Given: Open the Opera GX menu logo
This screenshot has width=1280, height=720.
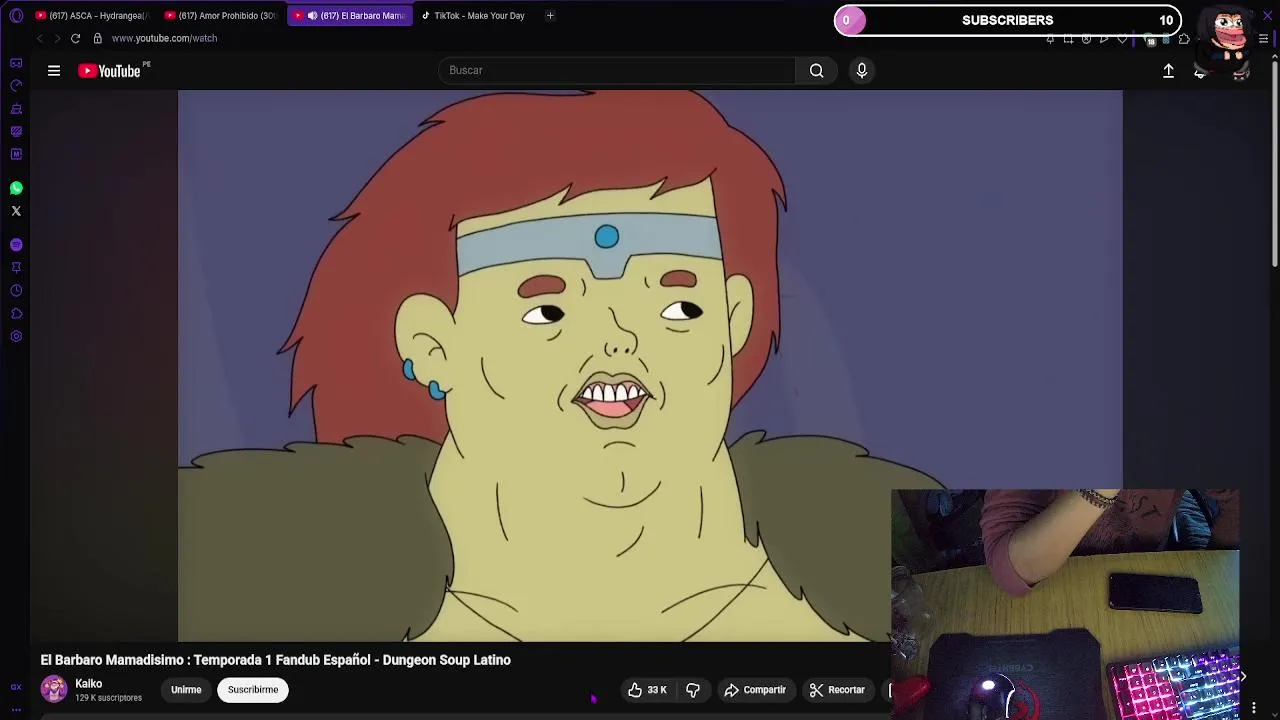Looking at the screenshot, I should 16,16.
